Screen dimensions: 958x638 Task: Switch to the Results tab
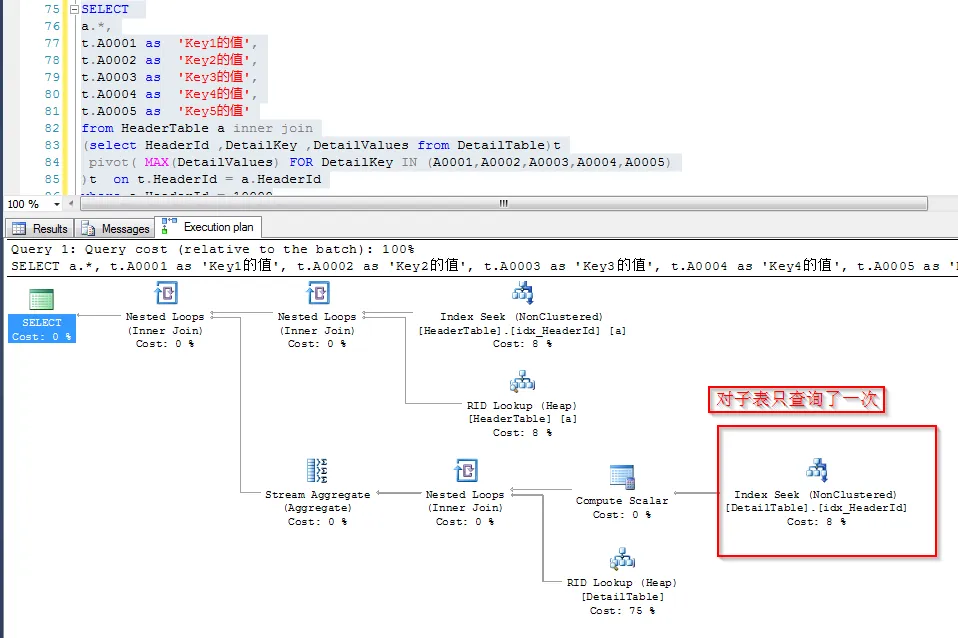click(40, 229)
